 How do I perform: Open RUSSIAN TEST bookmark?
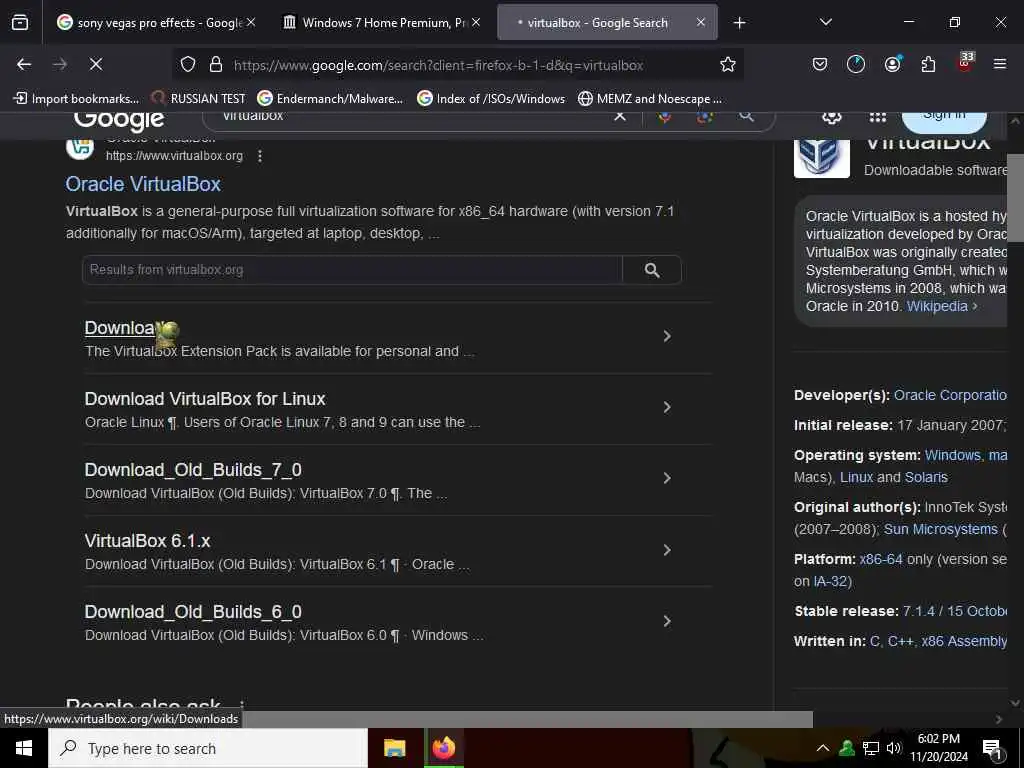(x=199, y=99)
